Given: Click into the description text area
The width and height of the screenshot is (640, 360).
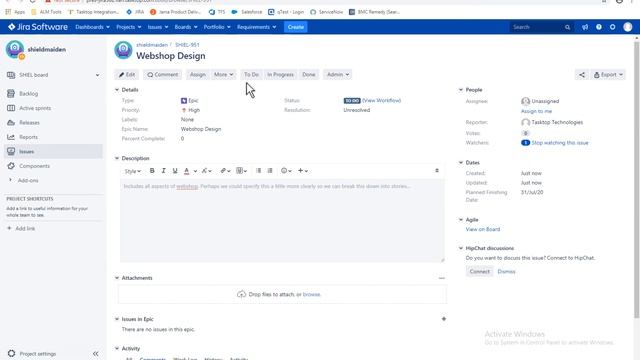Looking at the screenshot, I should coord(282,220).
